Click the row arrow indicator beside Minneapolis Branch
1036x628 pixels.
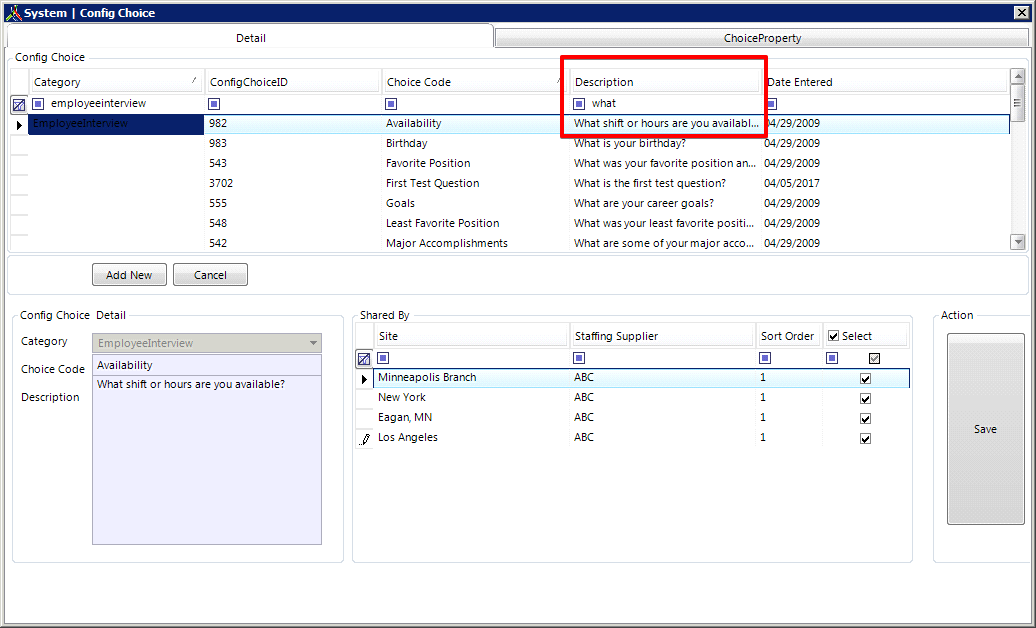point(364,379)
